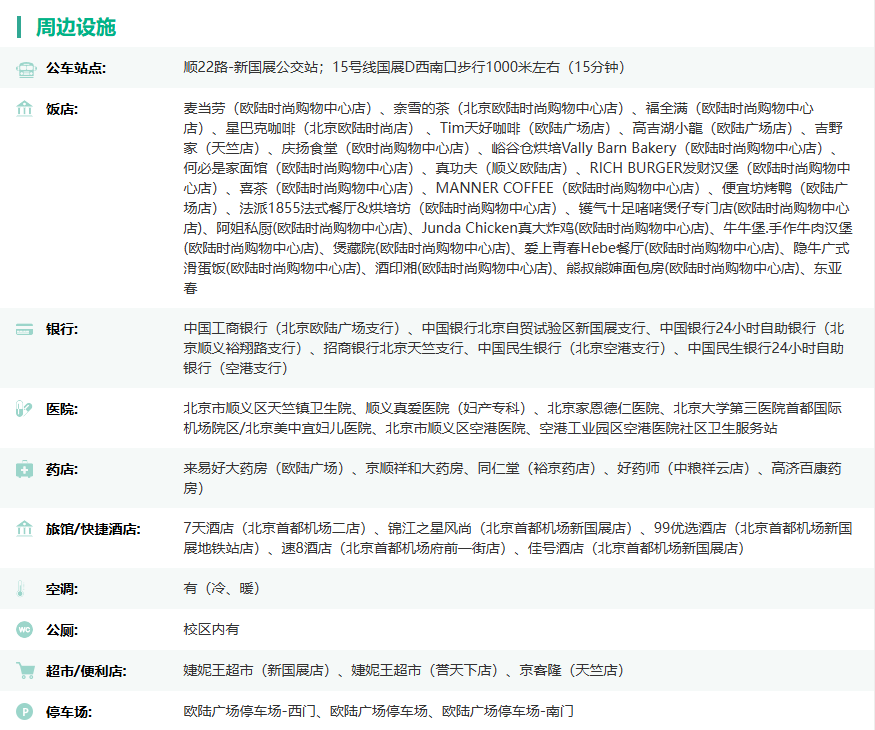Click the building icon beside 旅馆/快捷酒店
The height and width of the screenshot is (730, 875).
pyautogui.click(x=25, y=529)
